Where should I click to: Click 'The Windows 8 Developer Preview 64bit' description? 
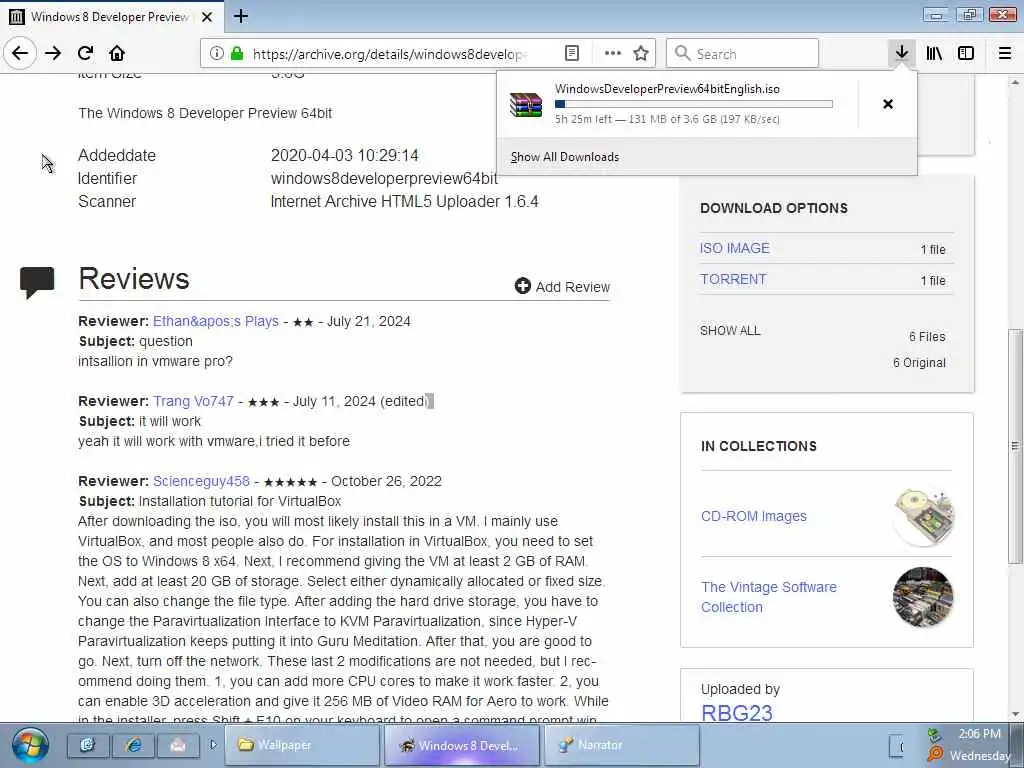click(x=205, y=113)
